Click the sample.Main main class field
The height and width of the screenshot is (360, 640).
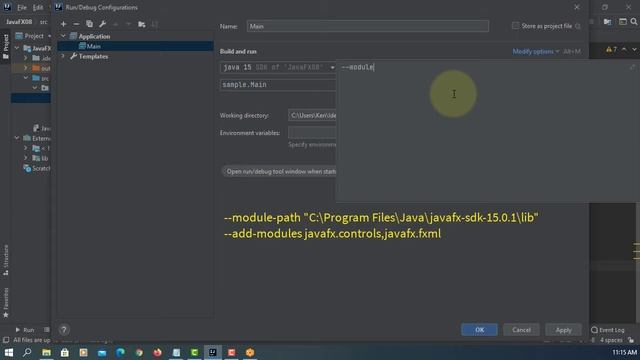[x=278, y=85]
